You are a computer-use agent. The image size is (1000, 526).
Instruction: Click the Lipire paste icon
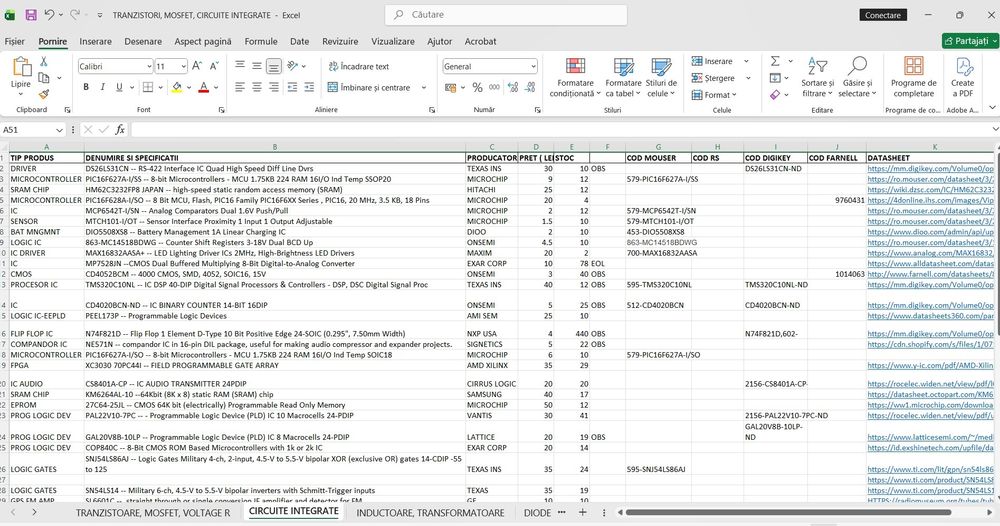click(x=21, y=66)
